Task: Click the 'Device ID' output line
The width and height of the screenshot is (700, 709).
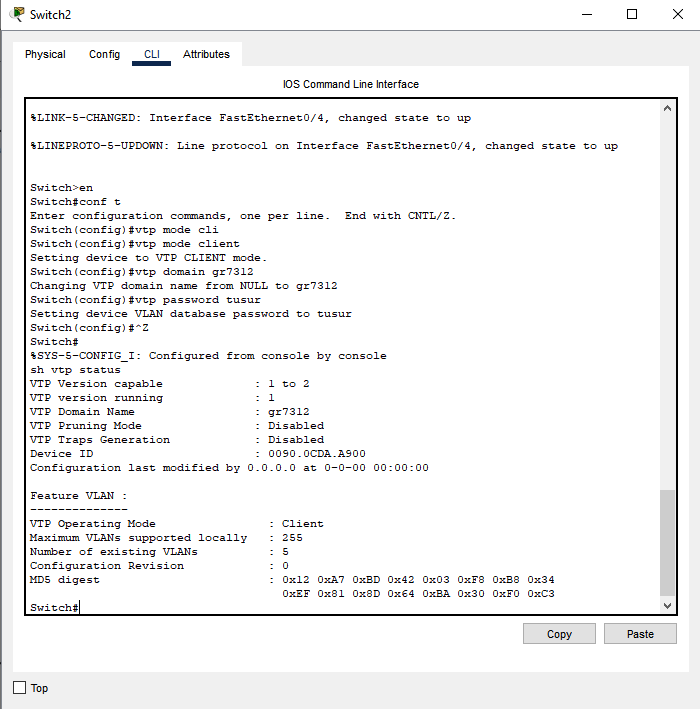Action: (198, 454)
